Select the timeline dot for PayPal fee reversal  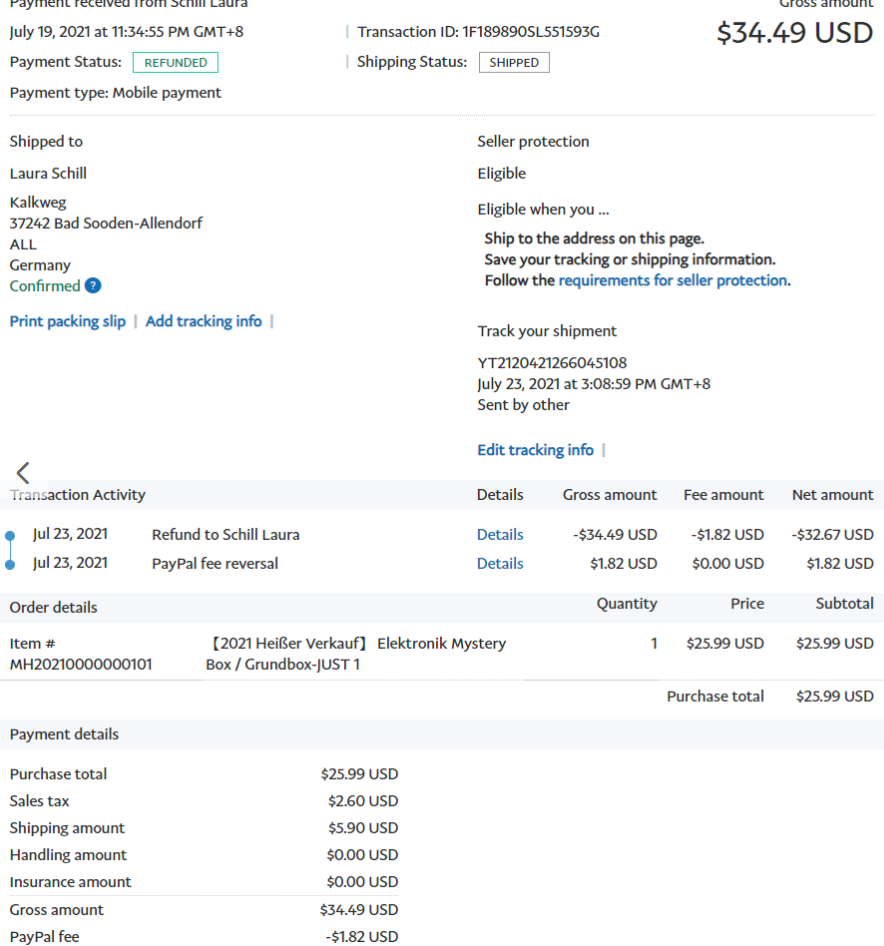[10, 565]
